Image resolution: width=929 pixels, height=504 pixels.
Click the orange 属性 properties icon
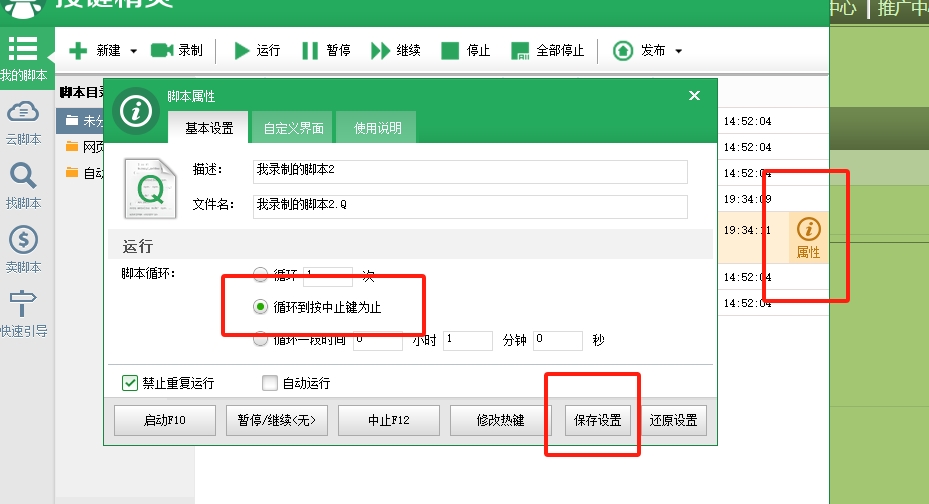808,230
